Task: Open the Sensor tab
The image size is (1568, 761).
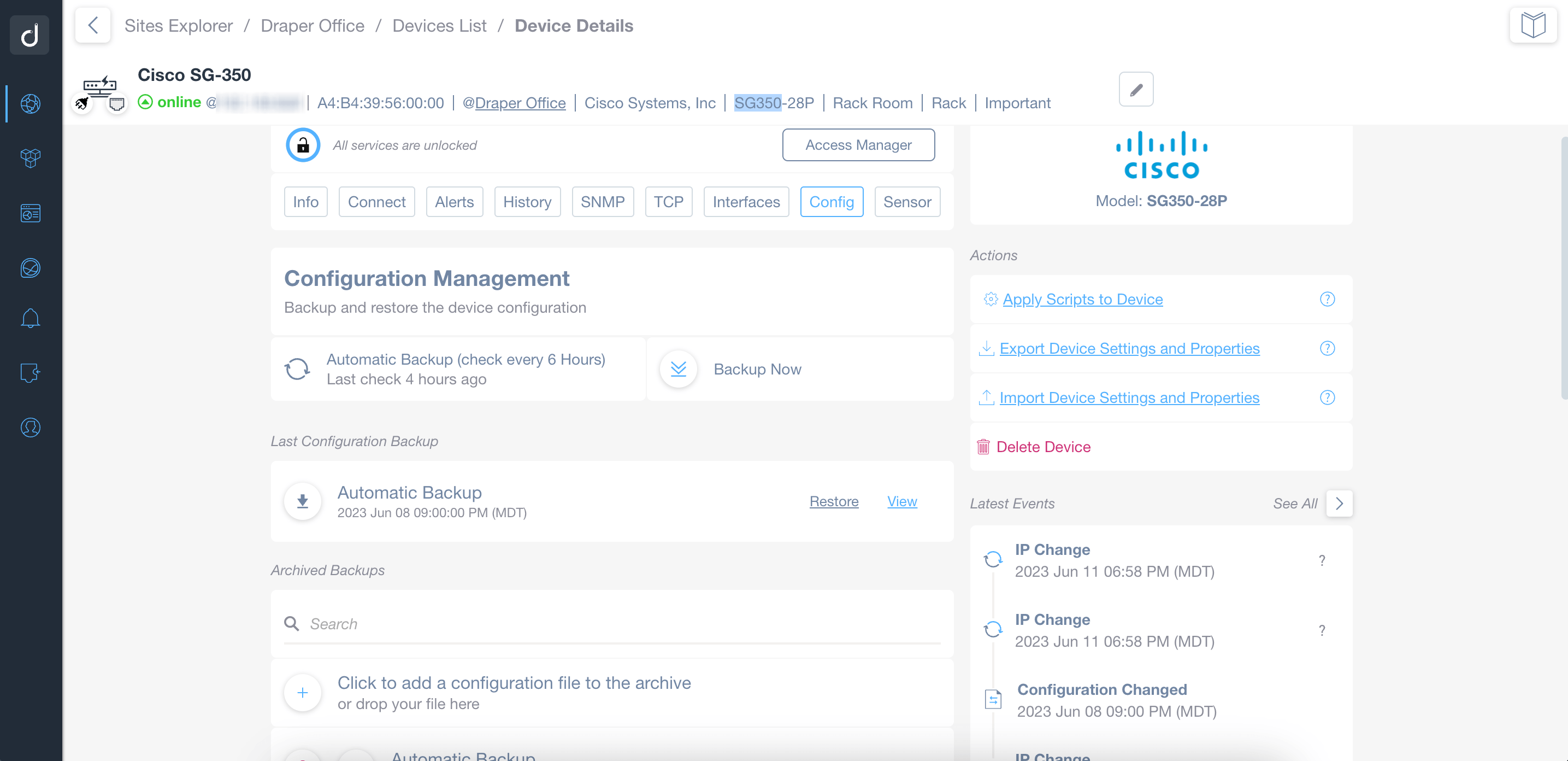Action: 907,202
